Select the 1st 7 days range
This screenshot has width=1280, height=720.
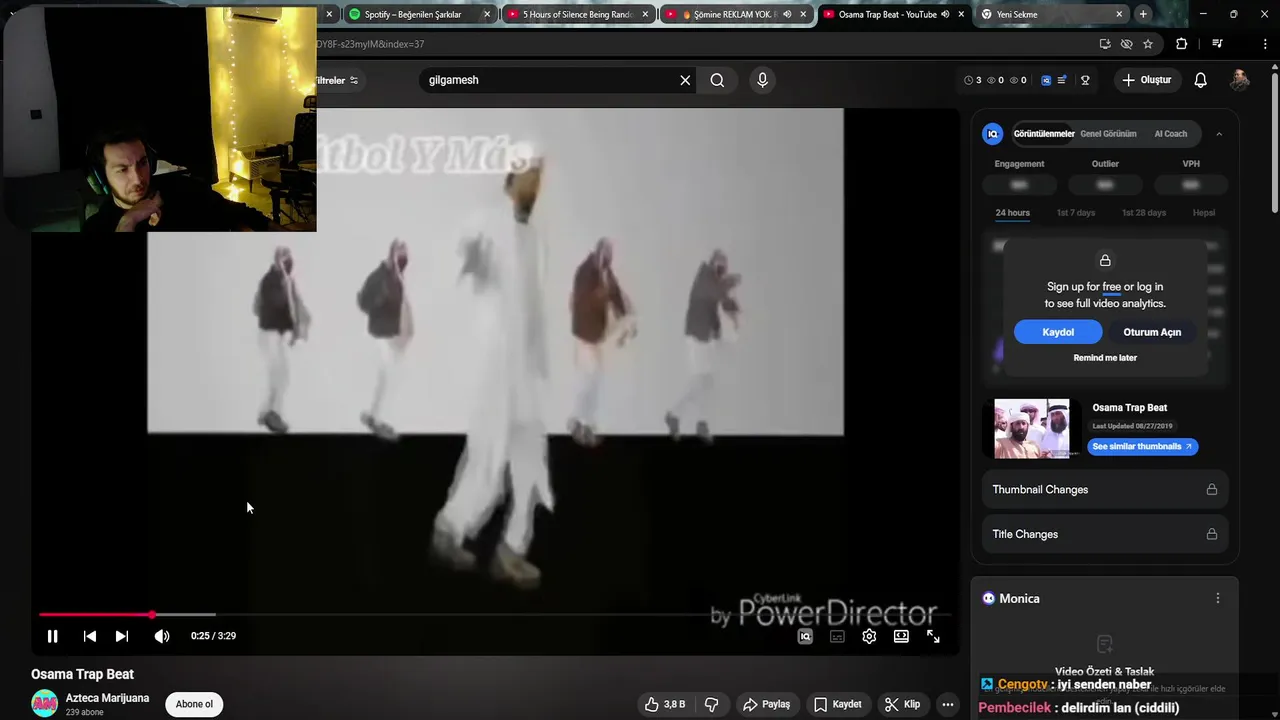(1076, 213)
